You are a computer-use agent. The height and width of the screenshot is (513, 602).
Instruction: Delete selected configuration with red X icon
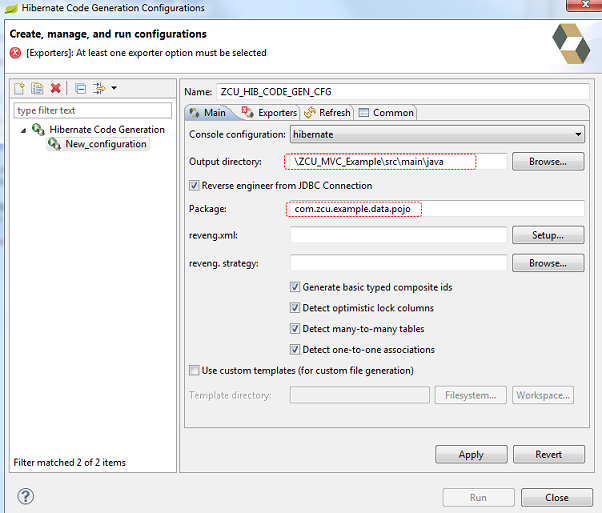click(56, 88)
